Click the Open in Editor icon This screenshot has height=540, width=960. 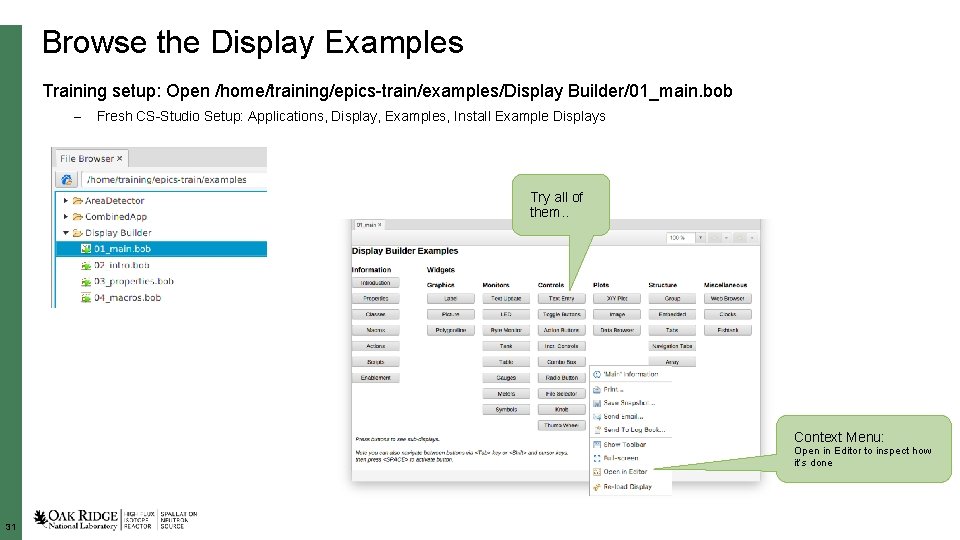597,471
